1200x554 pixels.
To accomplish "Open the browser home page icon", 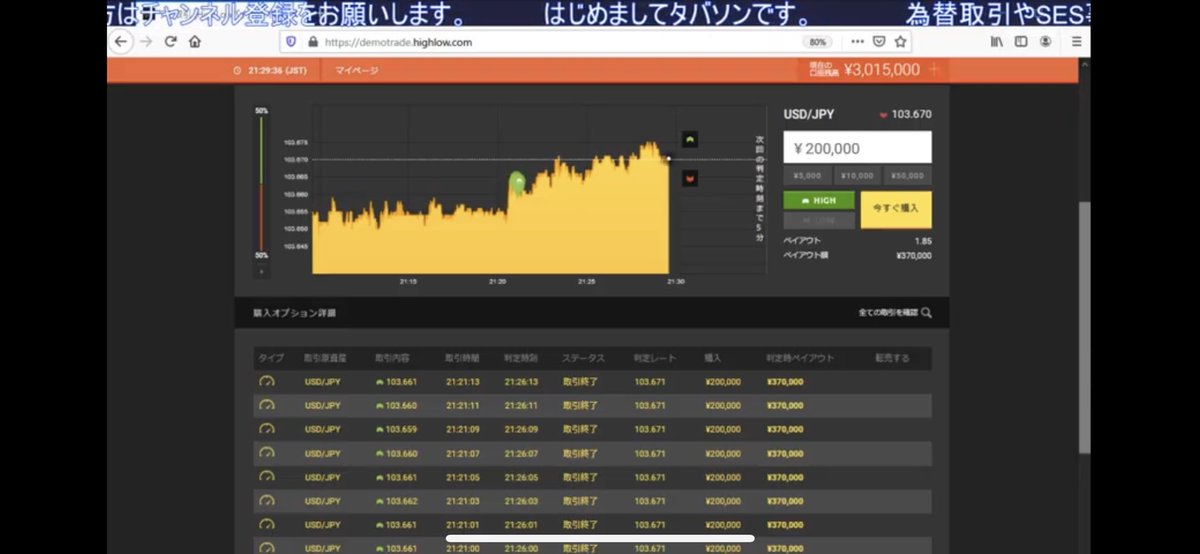I will (195, 42).
